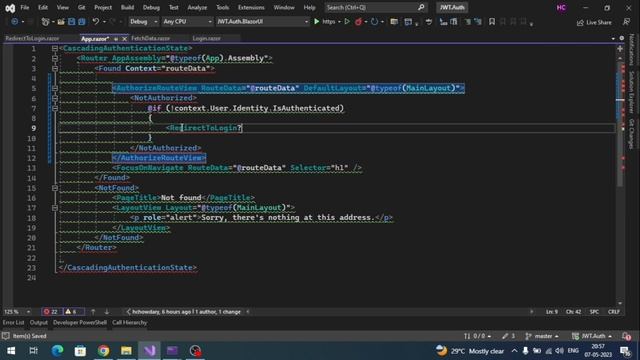The width and height of the screenshot is (640, 360).
Task: Open the JWT.Auth repository dropdown
Action: click(592, 336)
